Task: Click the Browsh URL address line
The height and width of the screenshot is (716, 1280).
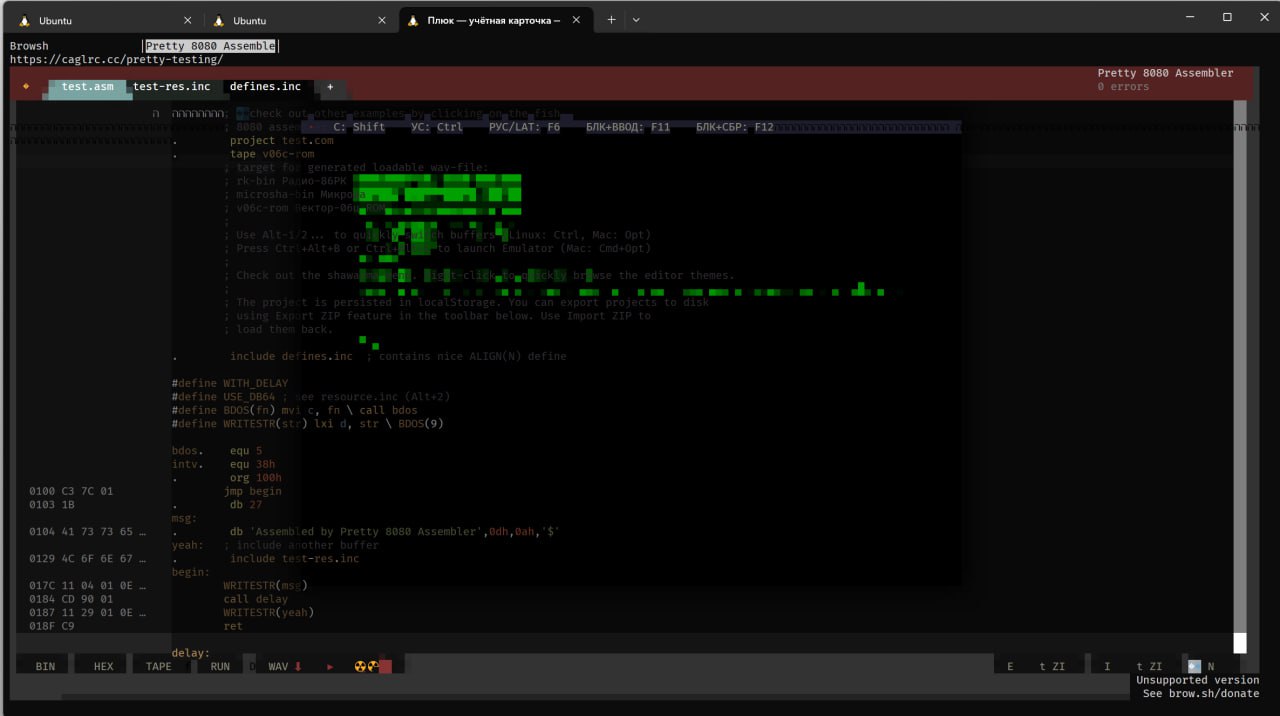Action: tap(116, 60)
